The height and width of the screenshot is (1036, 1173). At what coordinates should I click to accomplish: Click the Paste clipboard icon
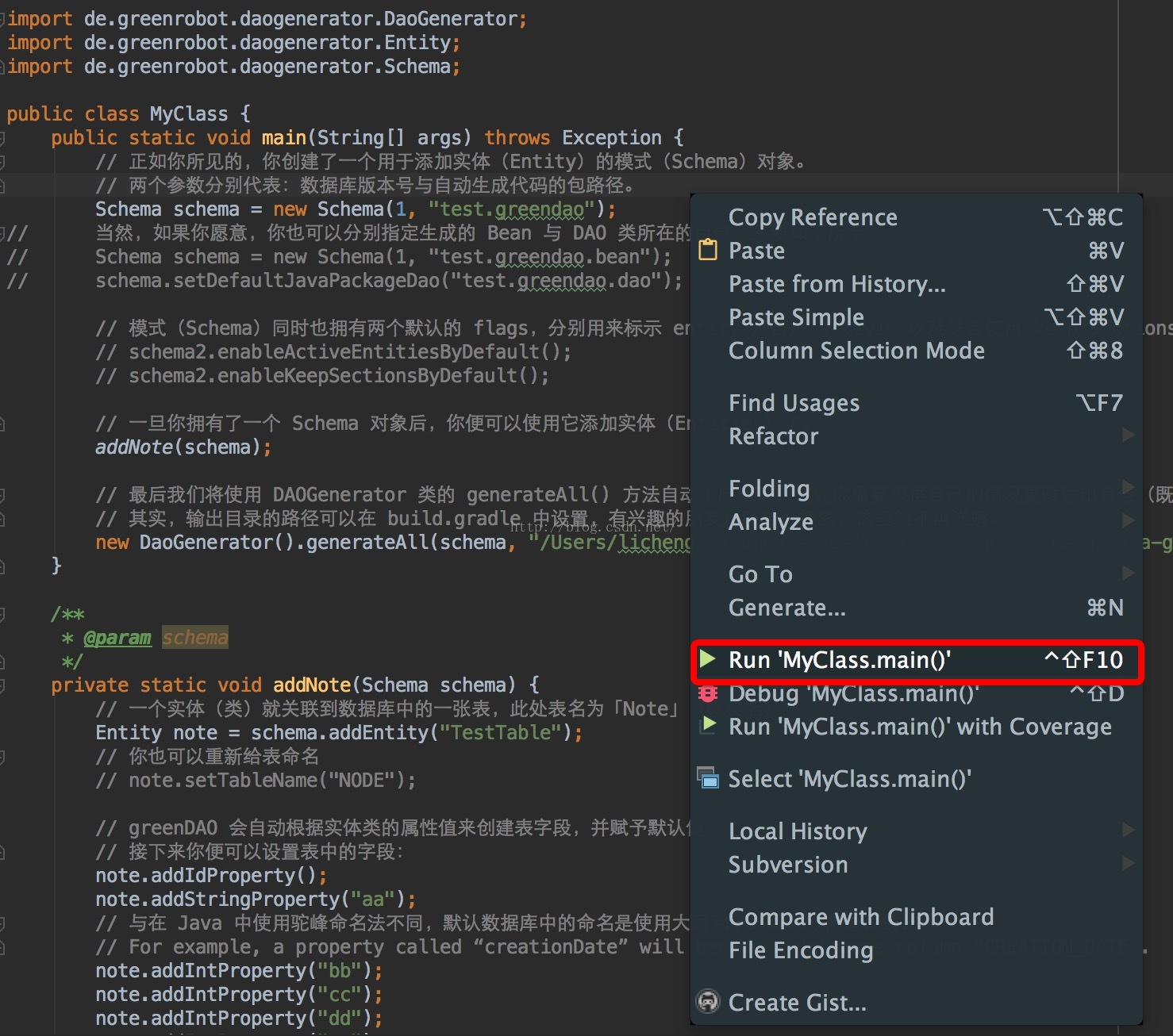[x=708, y=251]
